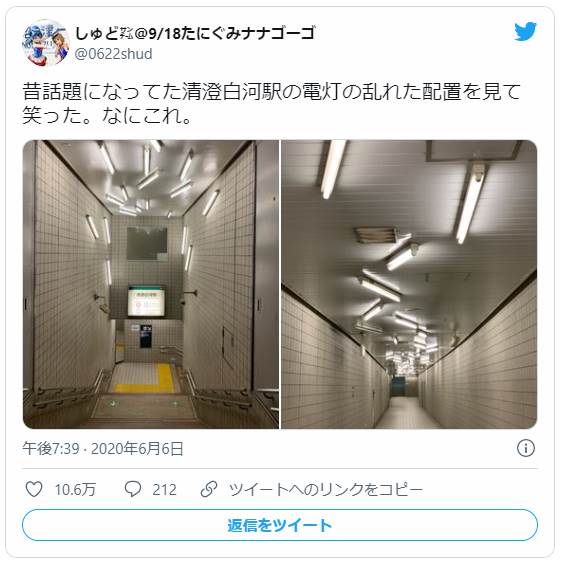This screenshot has height=566, width=565.
Task: Click the Twitter bird logo
Action: (525, 31)
